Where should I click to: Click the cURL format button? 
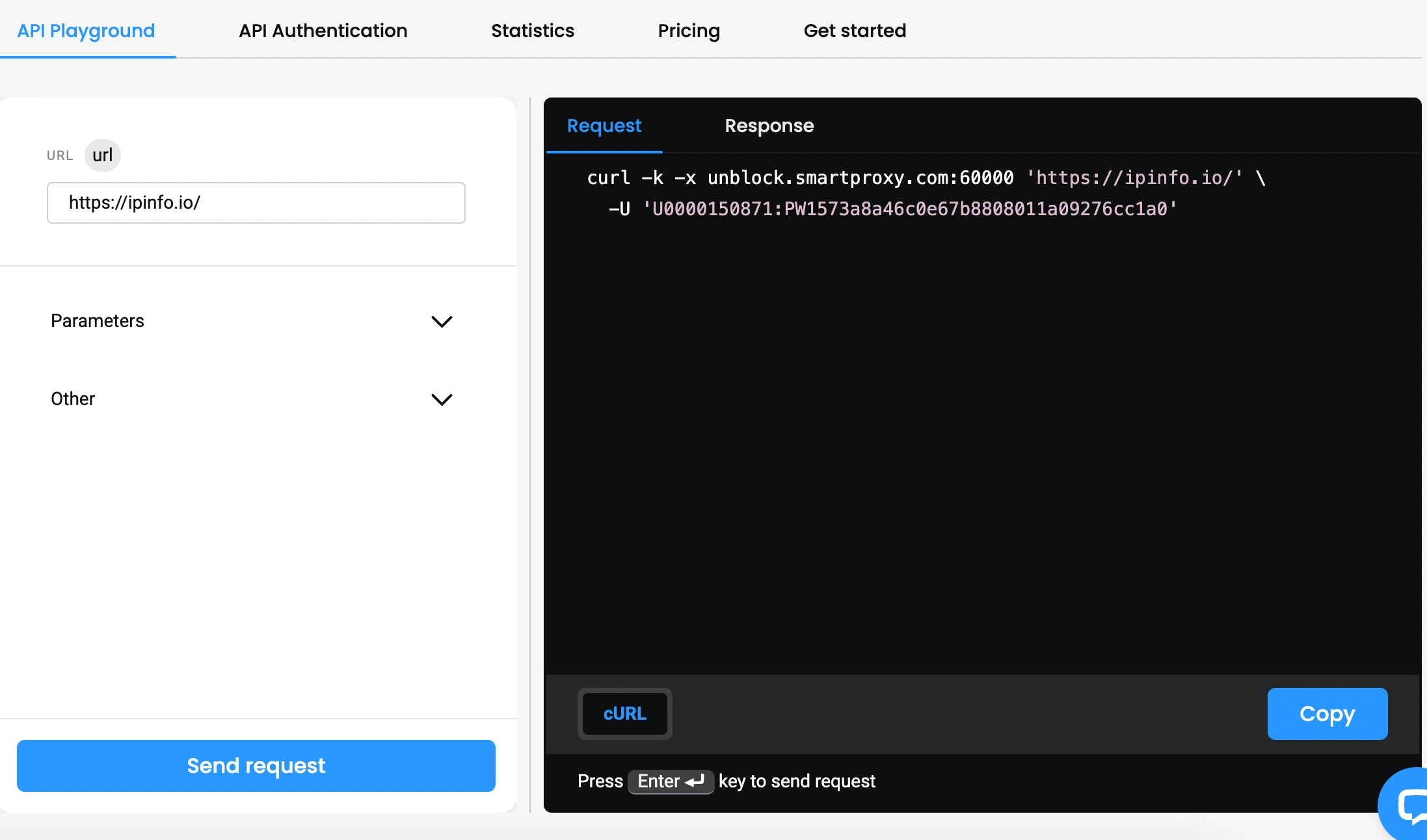pos(624,714)
